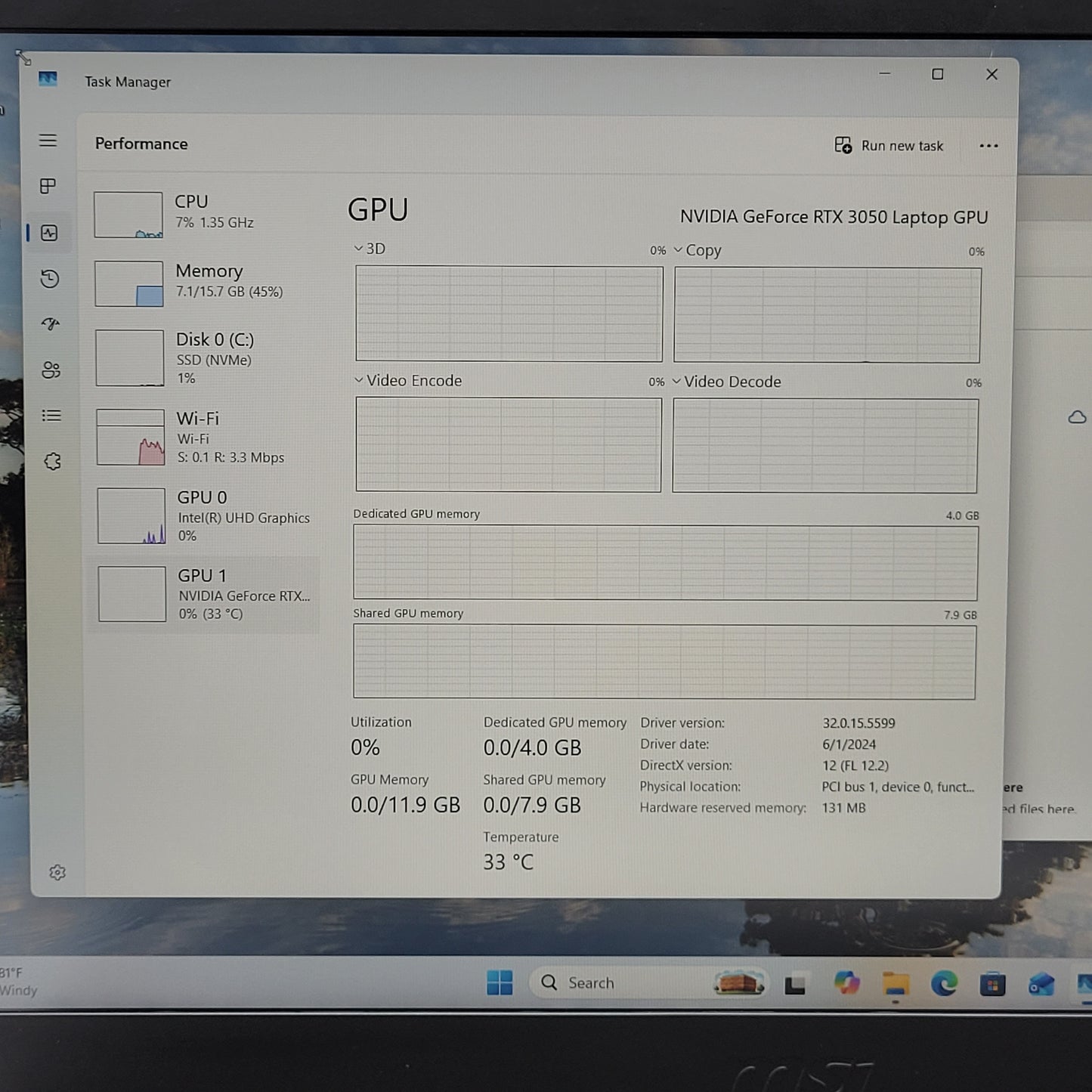Open the App history page icon

50,279
